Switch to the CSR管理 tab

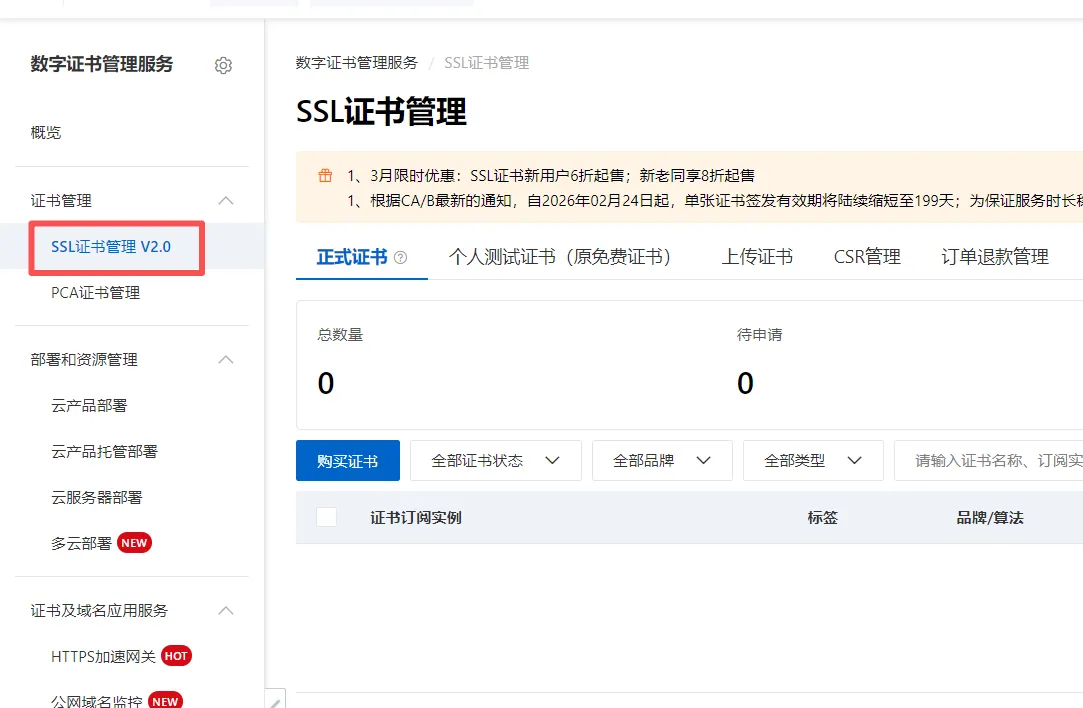[x=867, y=257]
